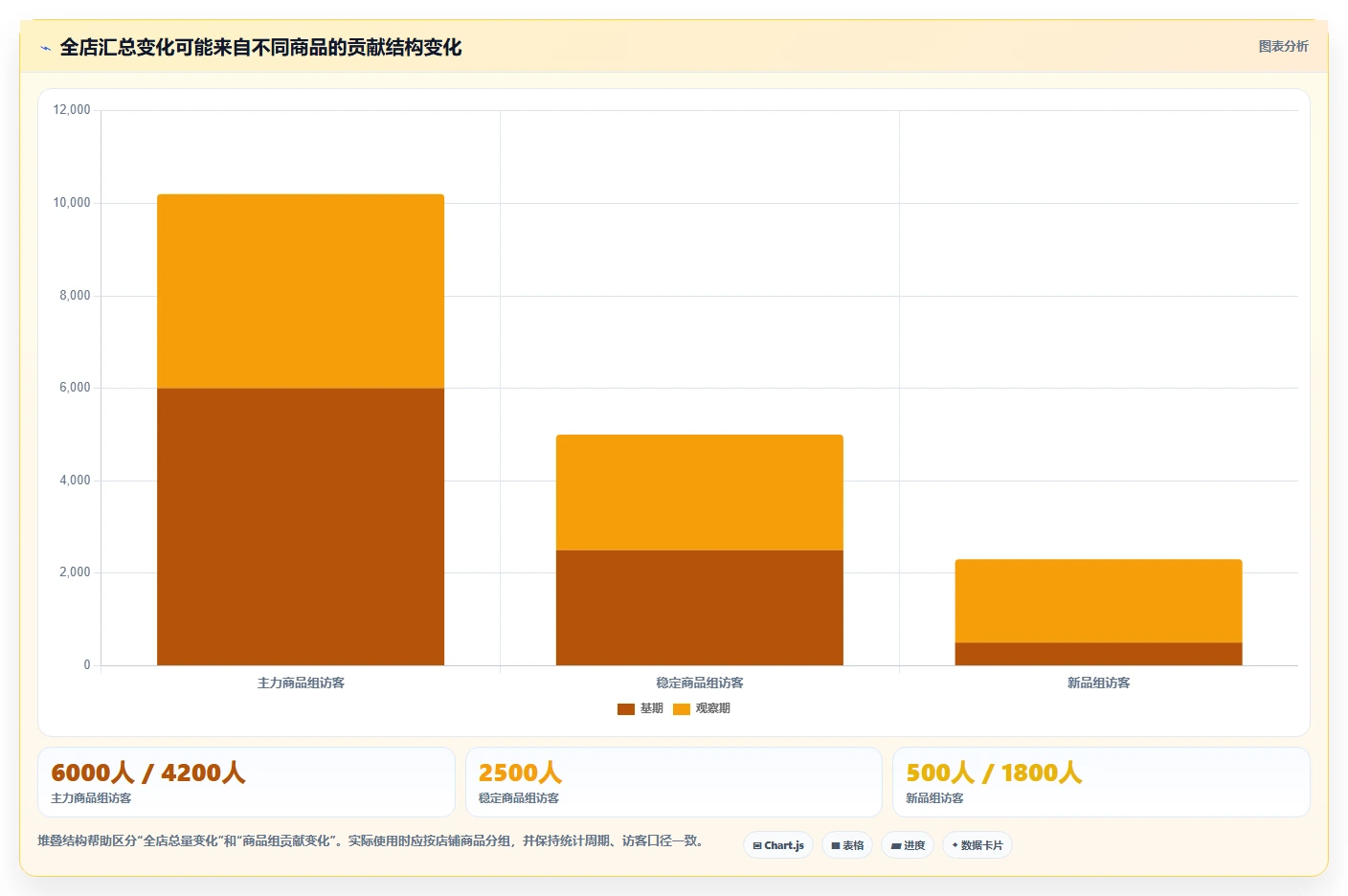The image size is (1348, 896).
Task: Click the 观察期 segment of the 主力商品组访客 bar
Action: pos(301,291)
